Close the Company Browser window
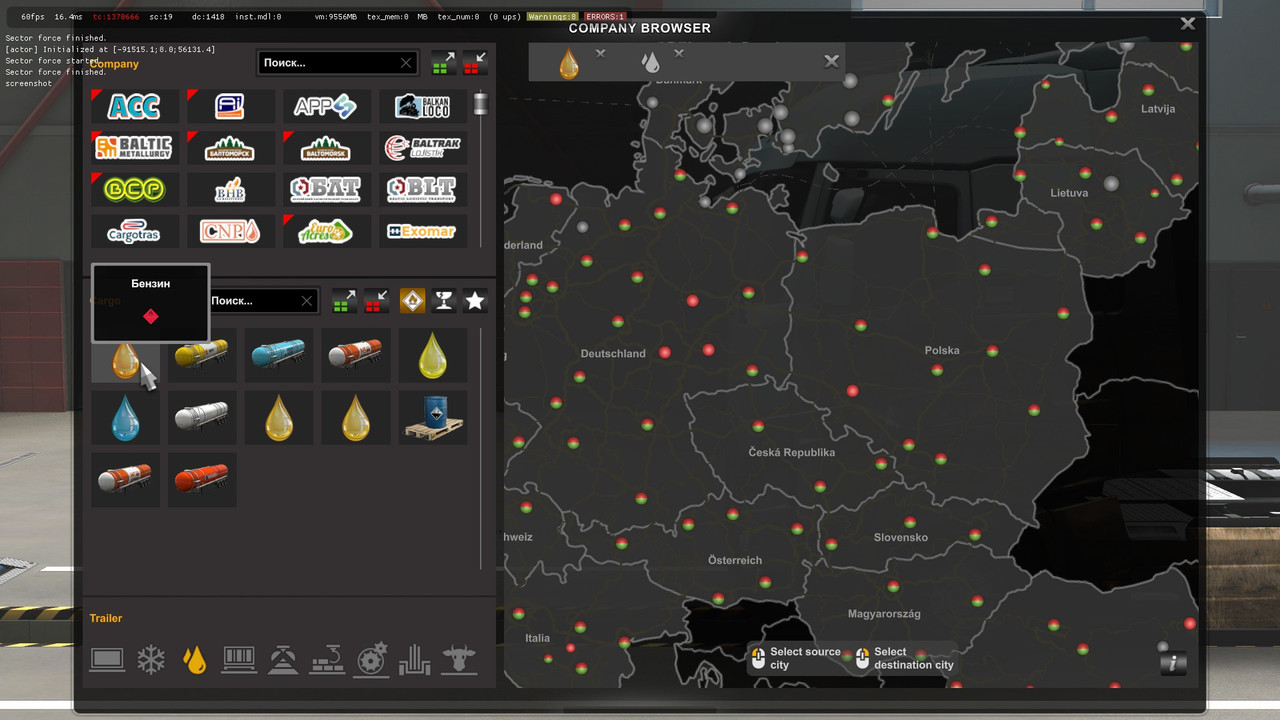 tap(1187, 23)
